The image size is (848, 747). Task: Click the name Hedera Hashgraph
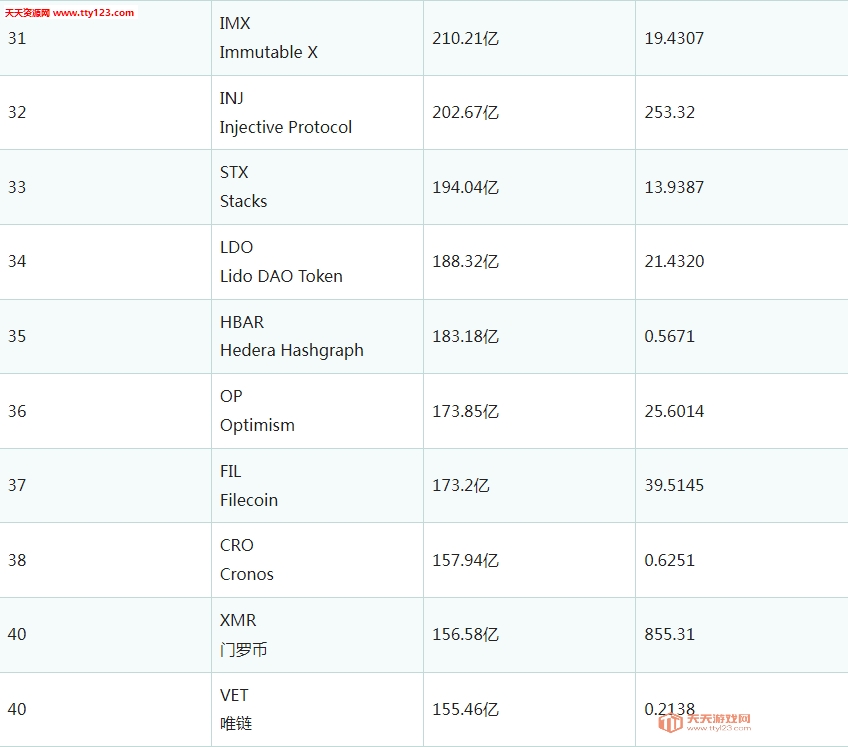point(292,351)
